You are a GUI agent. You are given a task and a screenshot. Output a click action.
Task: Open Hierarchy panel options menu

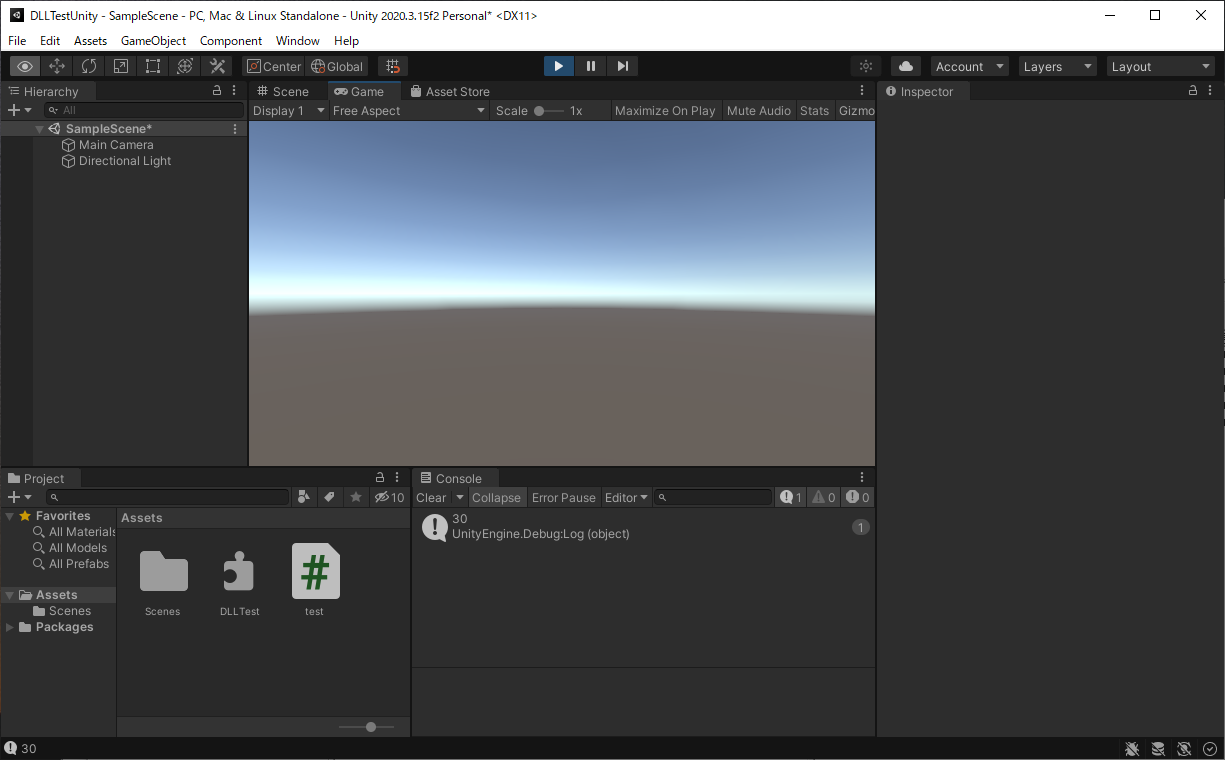[235, 90]
